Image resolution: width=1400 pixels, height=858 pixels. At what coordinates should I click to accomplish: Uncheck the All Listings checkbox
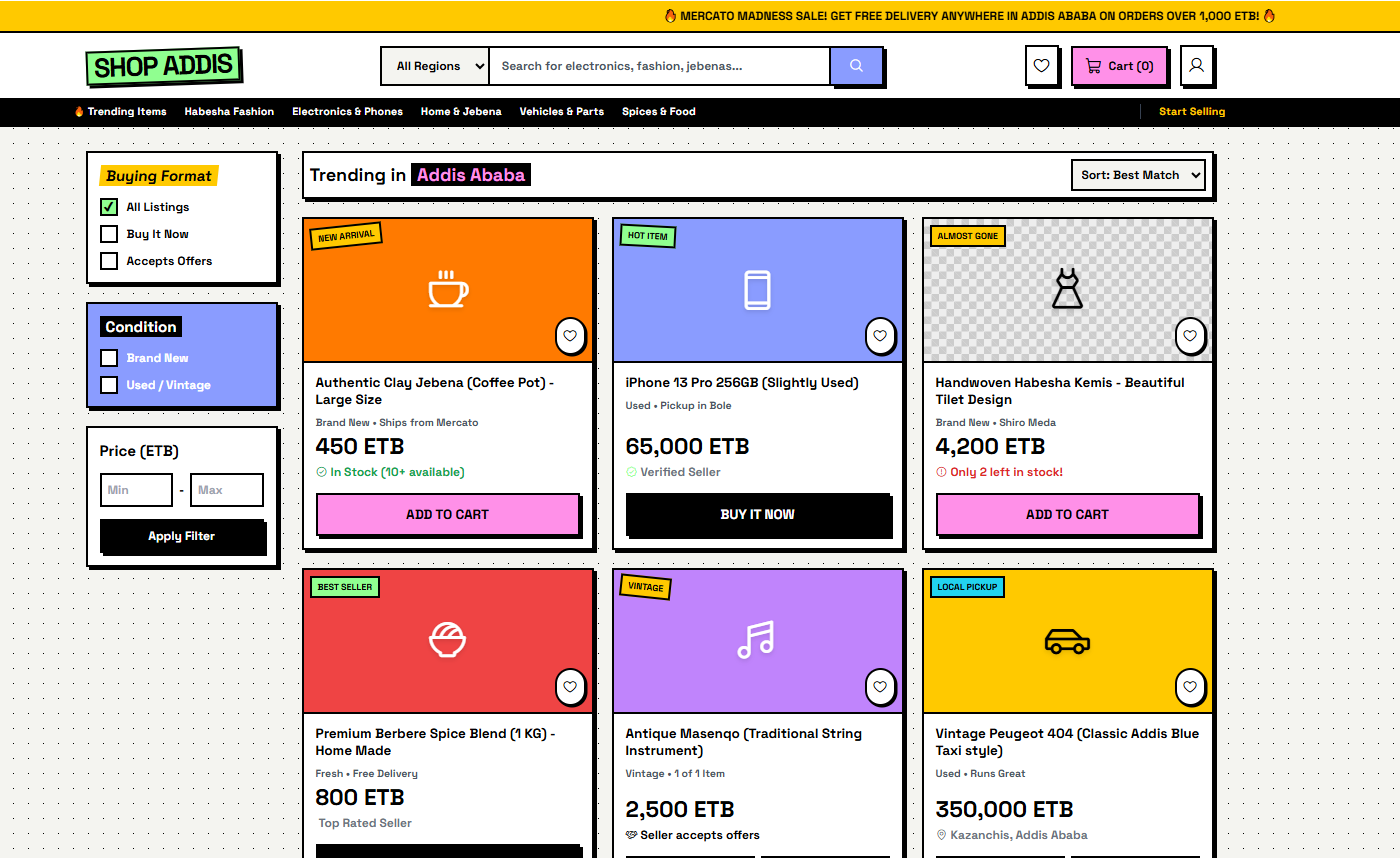coord(109,207)
